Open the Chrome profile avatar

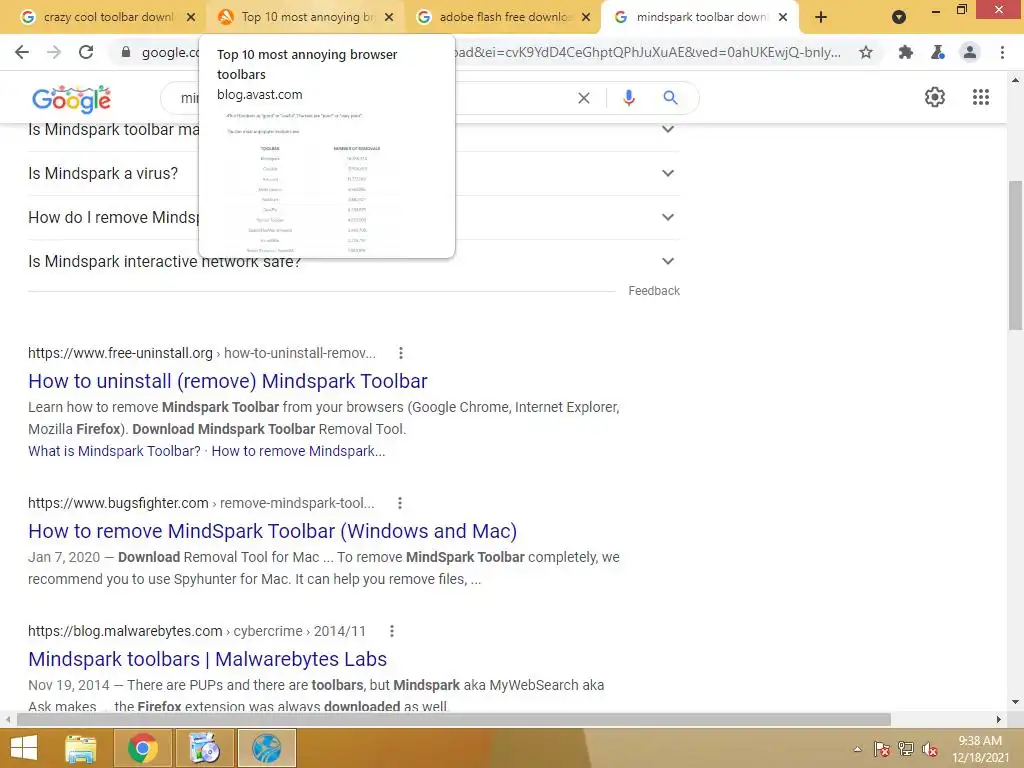[x=970, y=52]
